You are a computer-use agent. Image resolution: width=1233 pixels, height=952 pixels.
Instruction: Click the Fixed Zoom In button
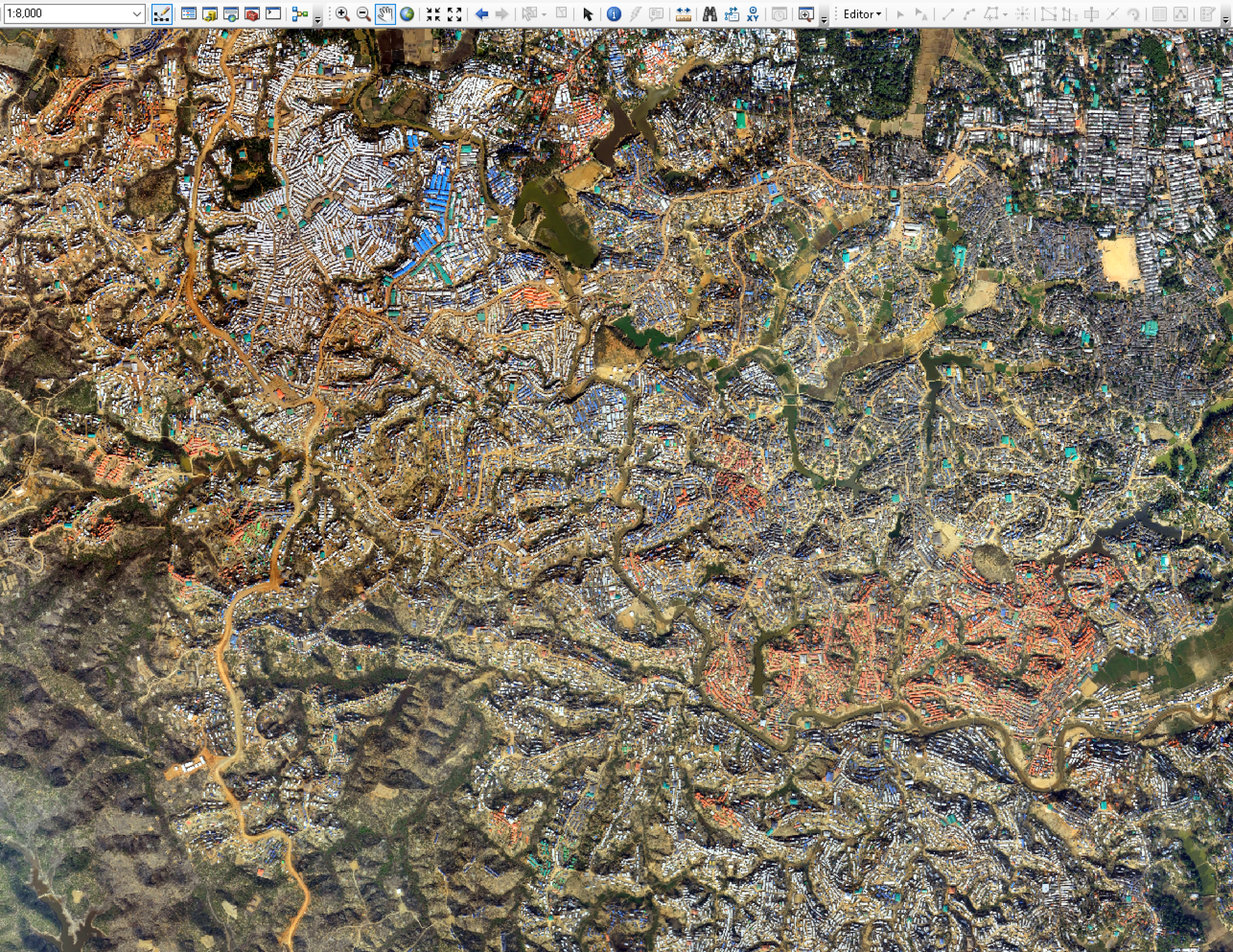433,14
